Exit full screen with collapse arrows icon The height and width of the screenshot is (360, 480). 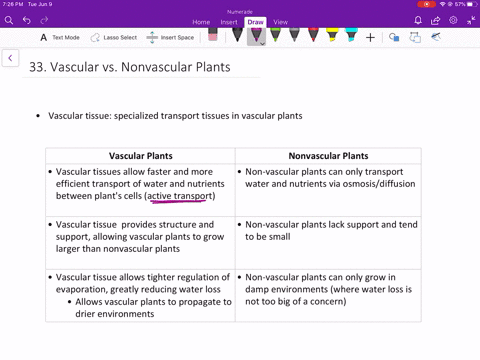pyautogui.click(x=471, y=21)
